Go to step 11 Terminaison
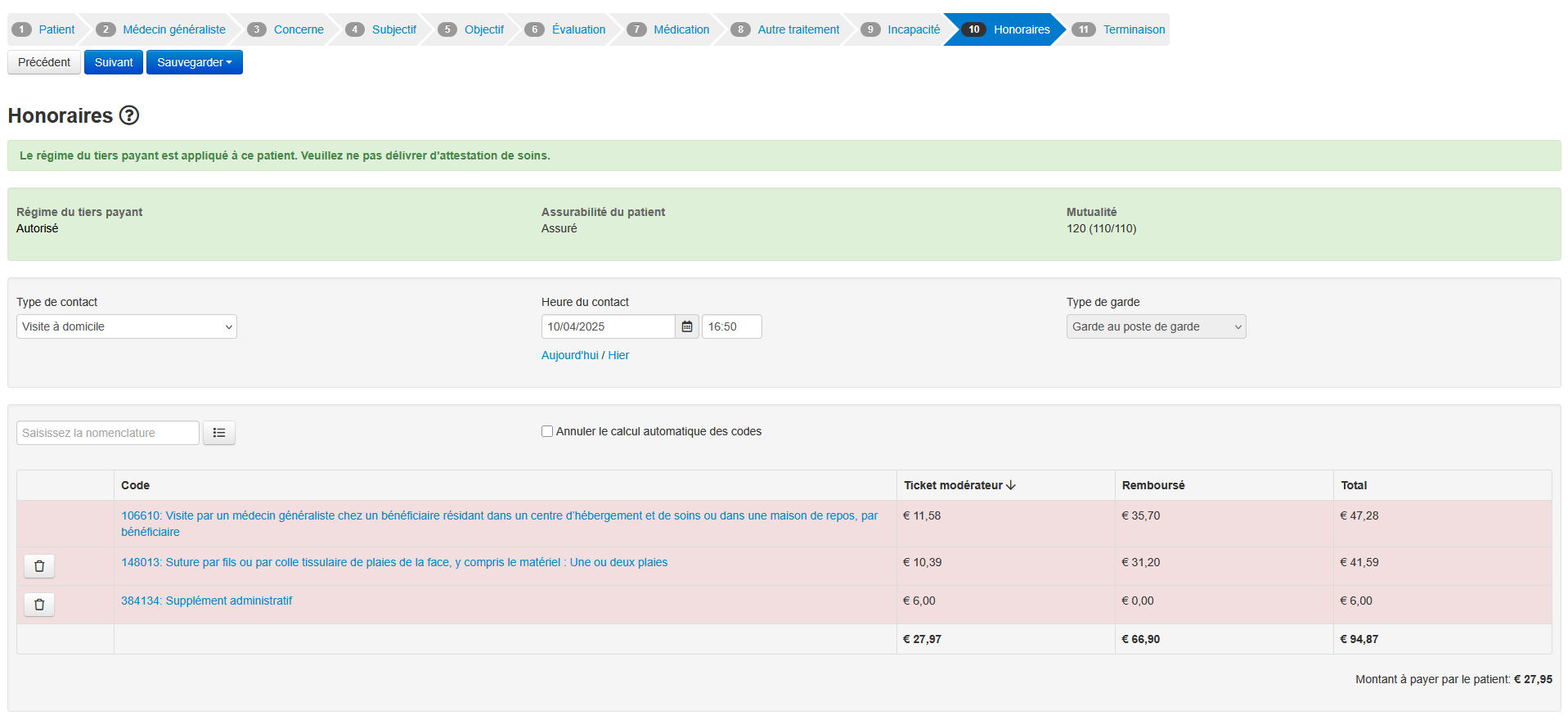Viewport: 1568px width, 720px height. tap(1118, 29)
